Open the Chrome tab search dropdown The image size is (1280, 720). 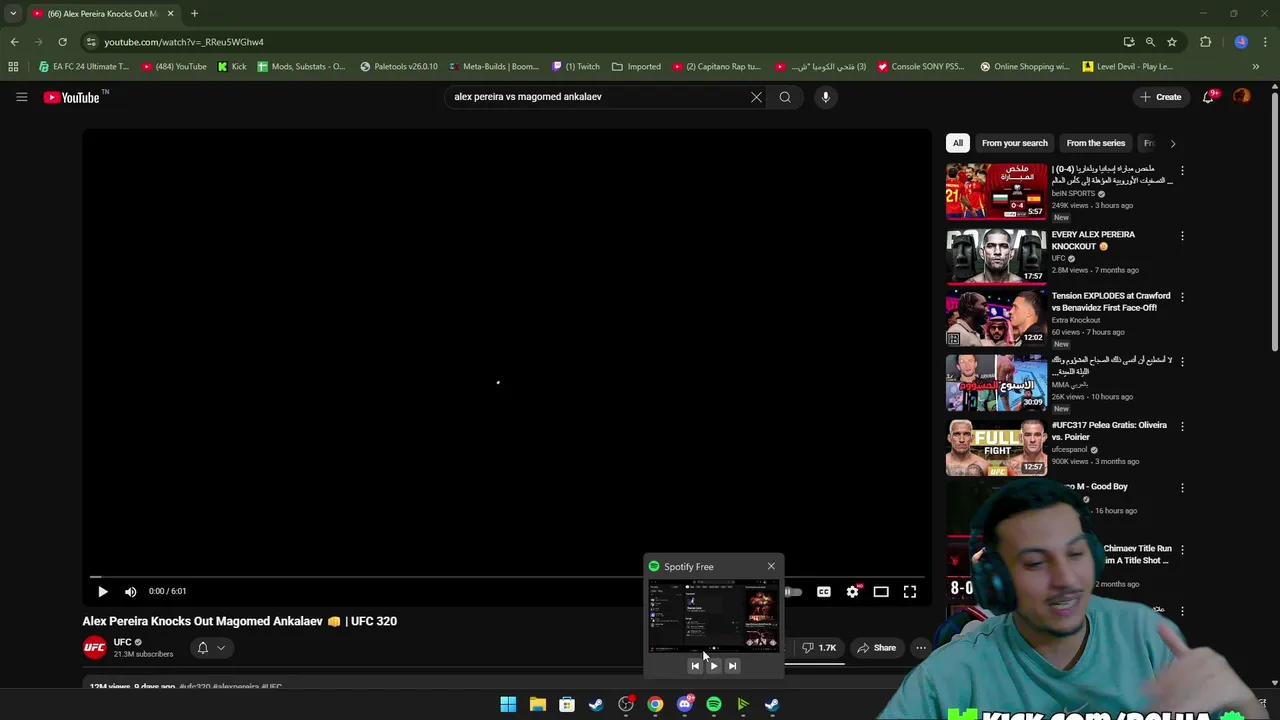(x=13, y=14)
